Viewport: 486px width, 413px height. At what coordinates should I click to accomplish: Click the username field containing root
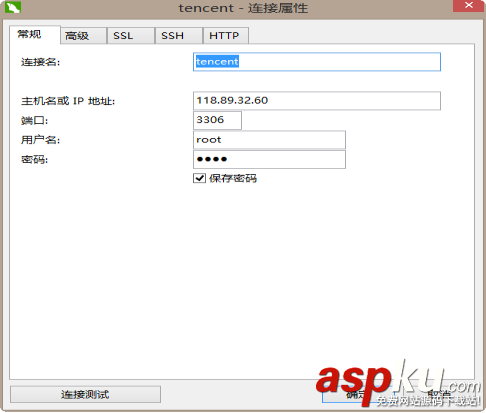tap(269, 140)
